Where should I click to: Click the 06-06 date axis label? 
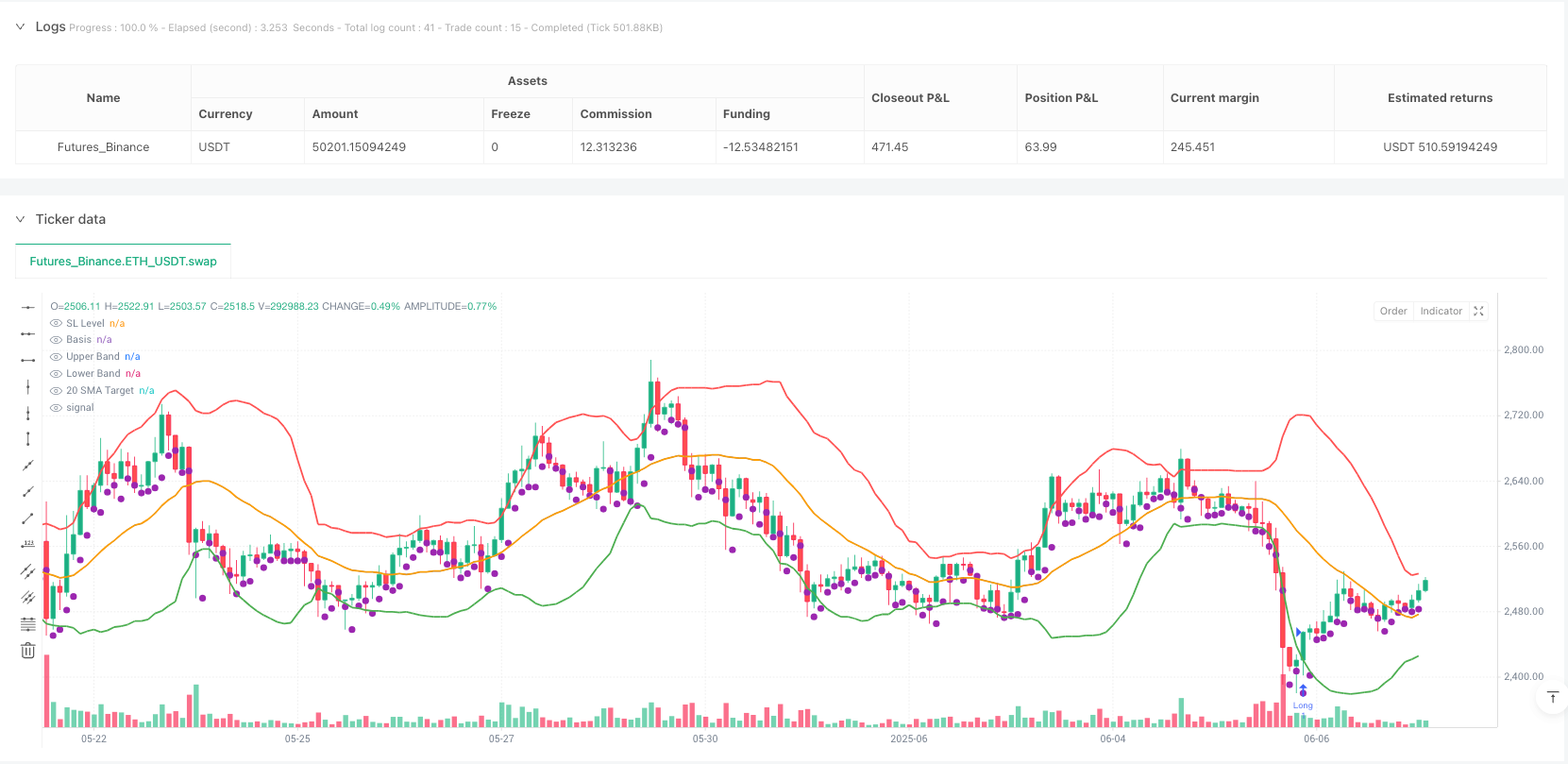(x=1316, y=739)
